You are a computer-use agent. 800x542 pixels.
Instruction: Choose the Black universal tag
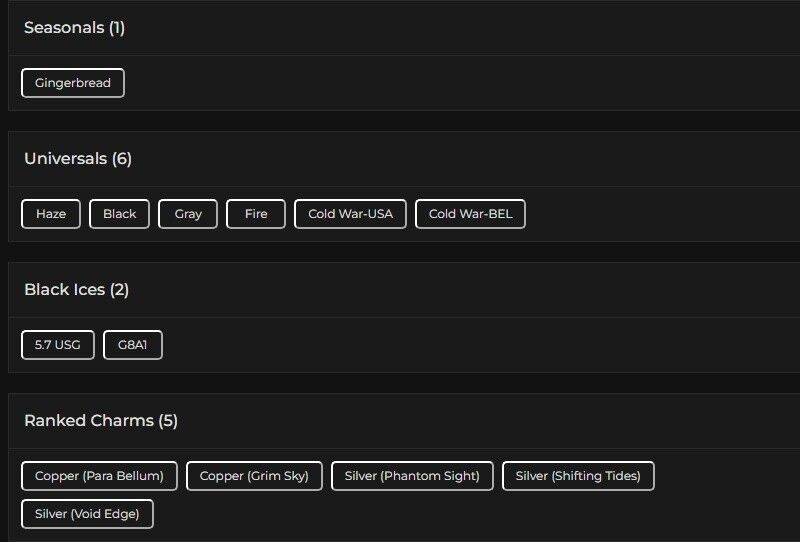[120, 214]
